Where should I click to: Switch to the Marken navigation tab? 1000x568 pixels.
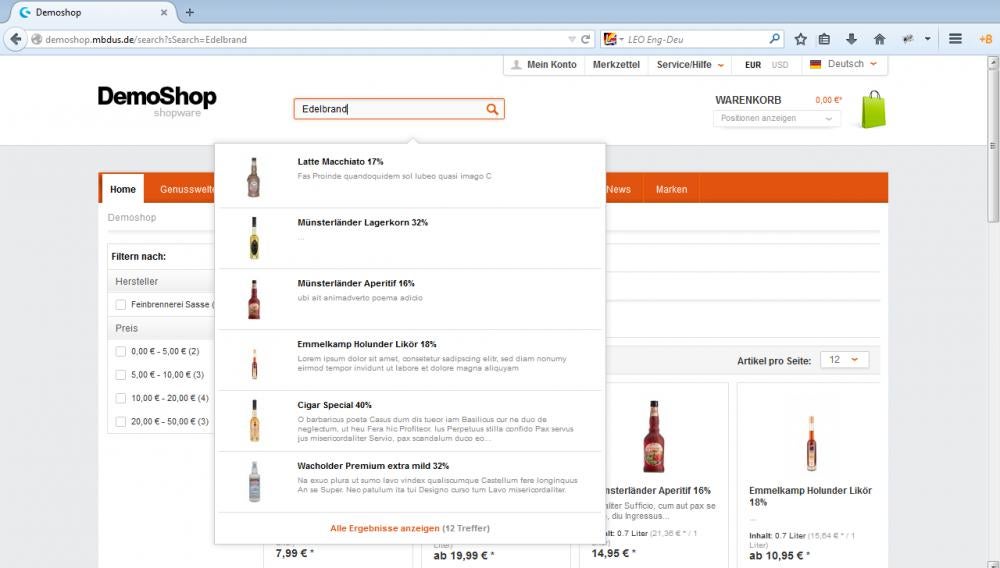[671, 189]
